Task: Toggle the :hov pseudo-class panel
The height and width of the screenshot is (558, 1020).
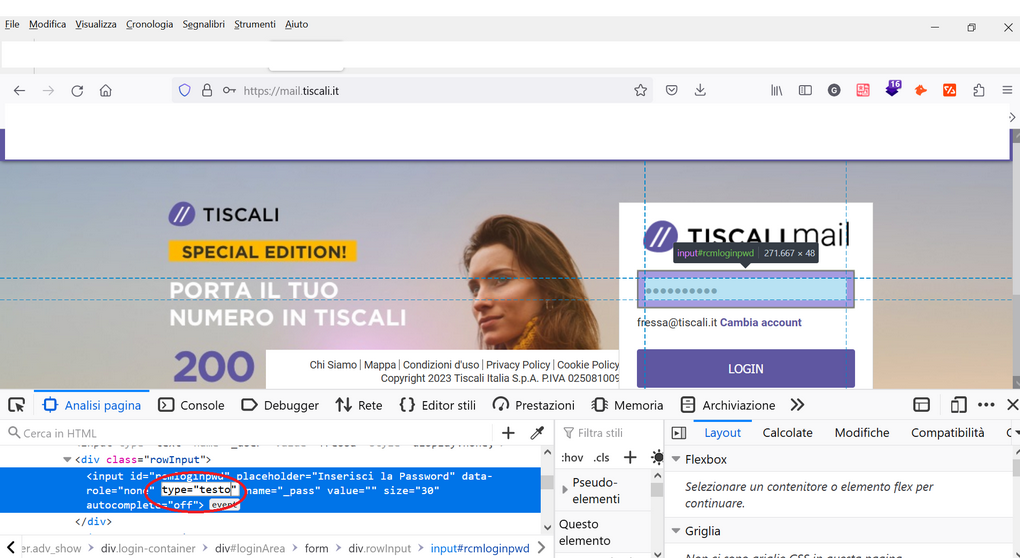Action: (572, 458)
